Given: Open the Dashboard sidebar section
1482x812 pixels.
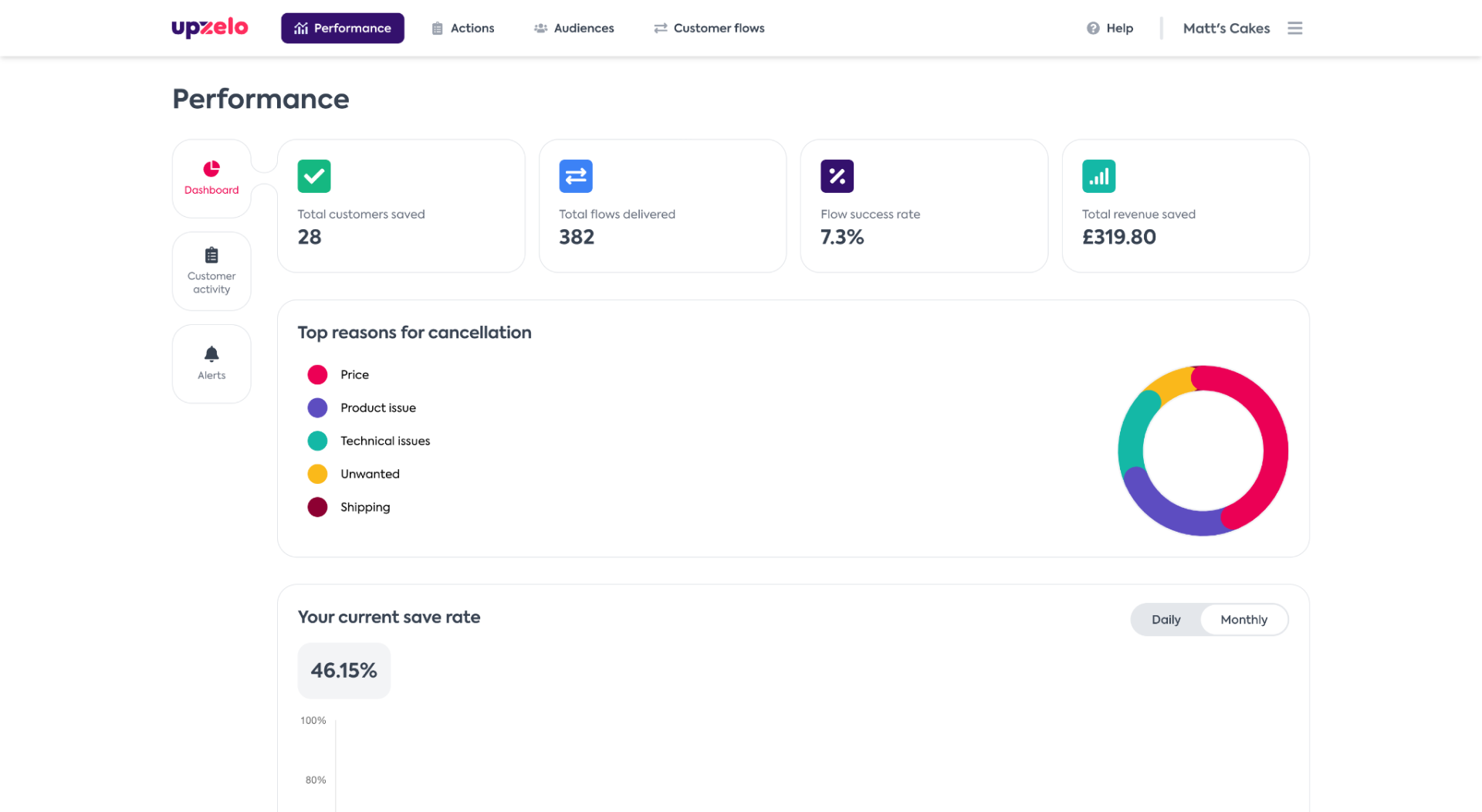Looking at the screenshot, I should pyautogui.click(x=211, y=178).
